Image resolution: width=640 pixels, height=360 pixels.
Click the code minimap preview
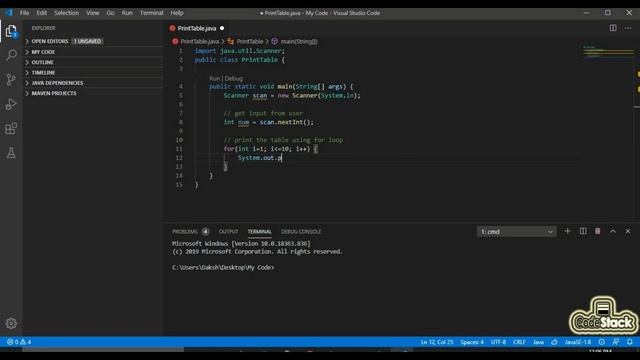[x=608, y=52]
